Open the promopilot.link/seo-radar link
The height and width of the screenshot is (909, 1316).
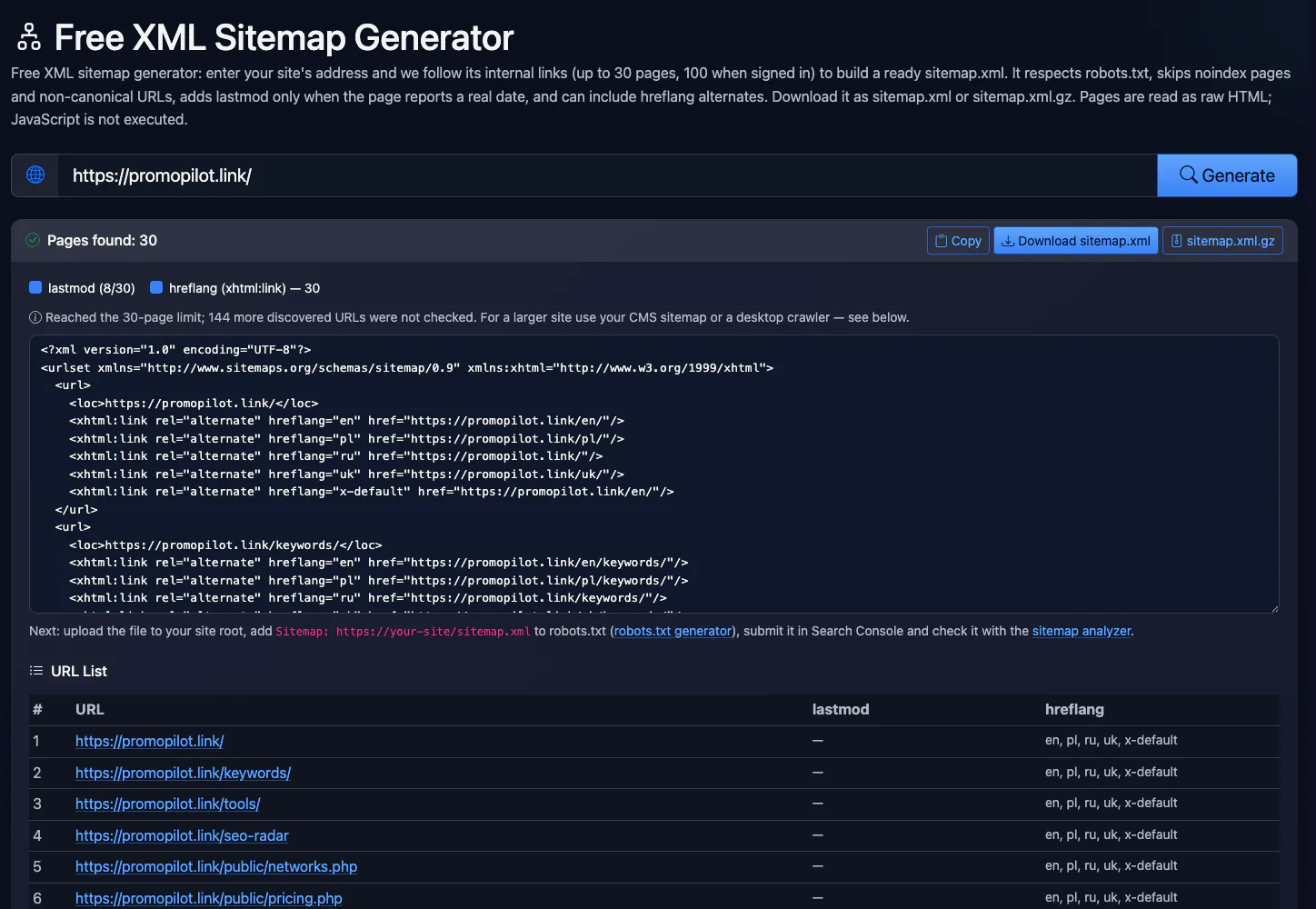point(182,835)
